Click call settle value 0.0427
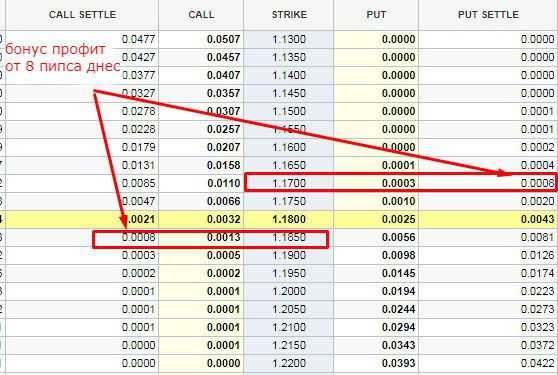The height and width of the screenshot is (375, 558). [138, 57]
